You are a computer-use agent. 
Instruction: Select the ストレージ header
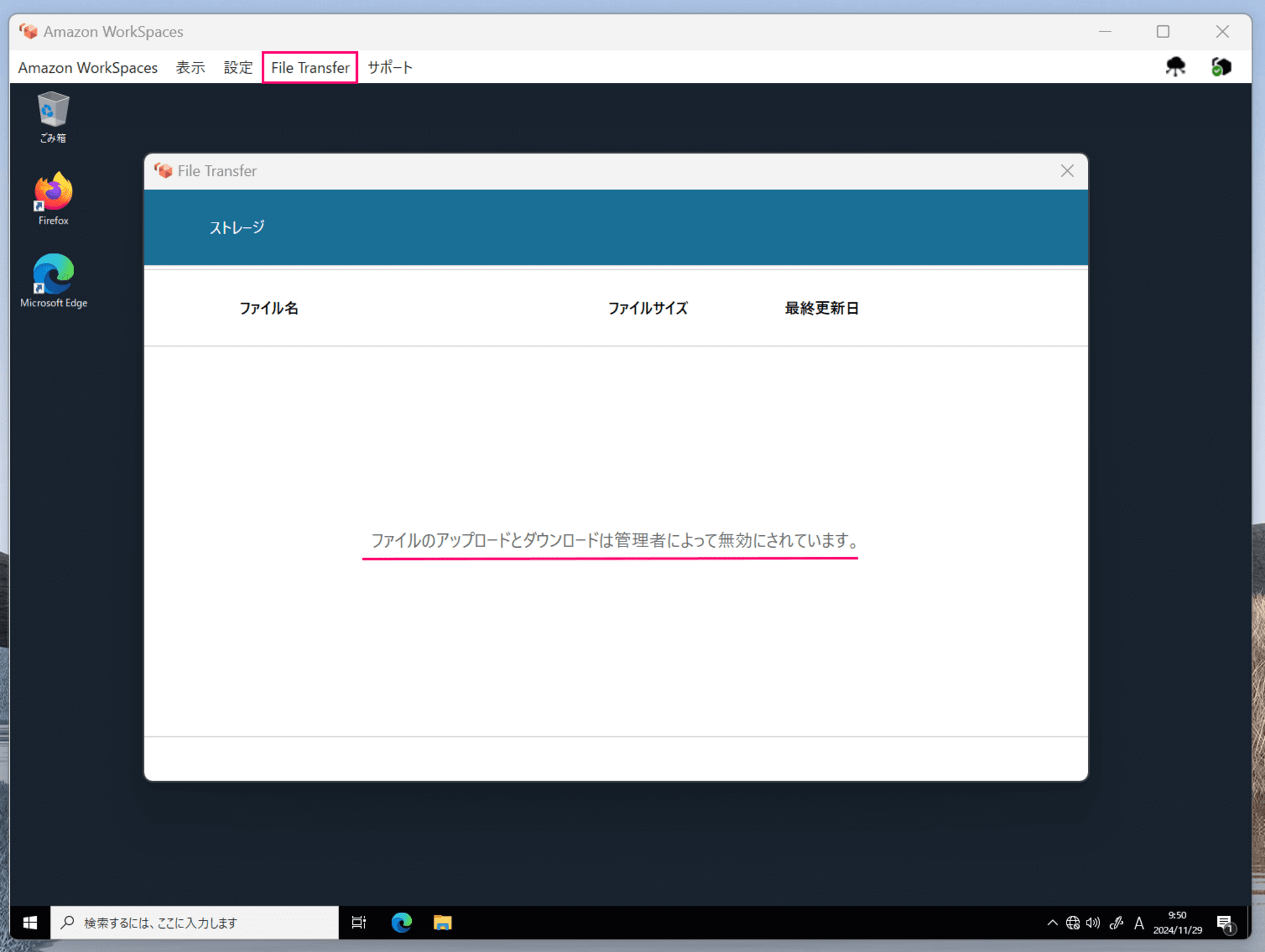coord(237,227)
